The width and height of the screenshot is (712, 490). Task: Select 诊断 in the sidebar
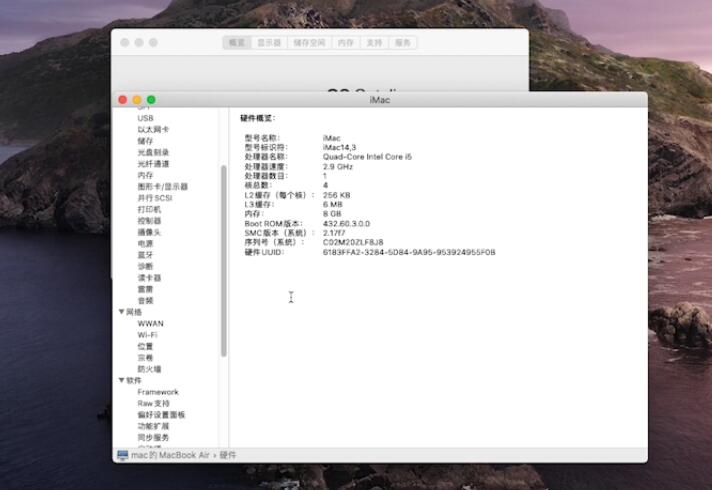tap(145, 266)
